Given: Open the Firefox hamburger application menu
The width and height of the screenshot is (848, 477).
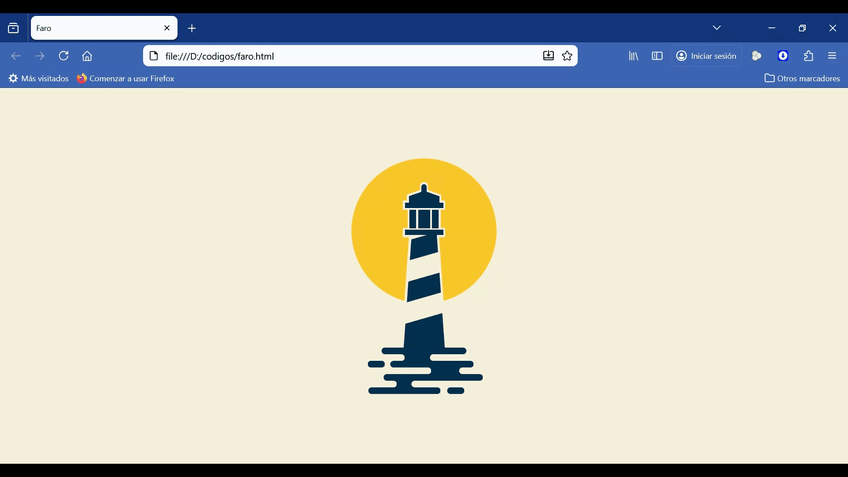Looking at the screenshot, I should 832,56.
